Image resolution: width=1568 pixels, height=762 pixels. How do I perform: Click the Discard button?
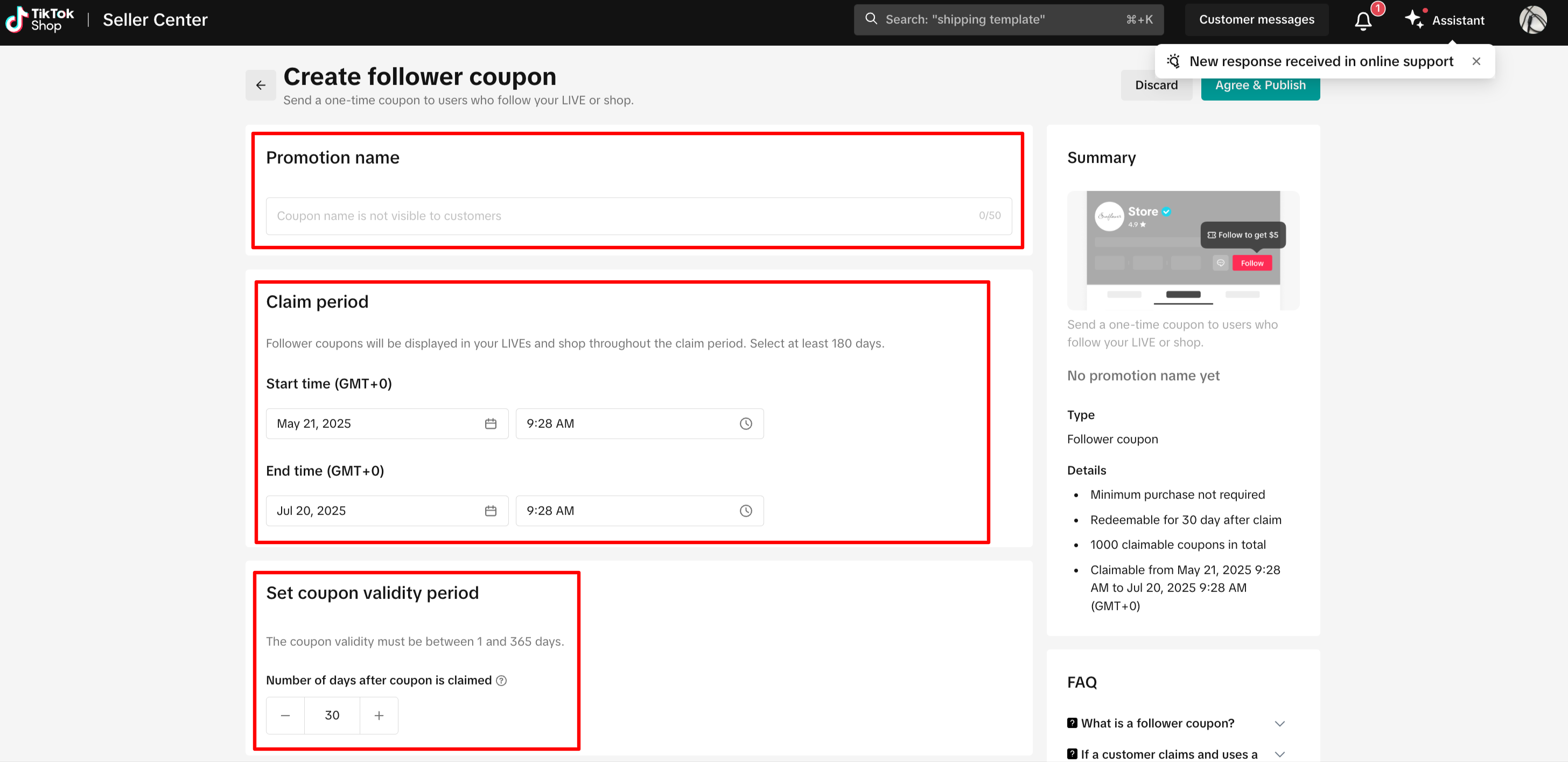[x=1156, y=89]
